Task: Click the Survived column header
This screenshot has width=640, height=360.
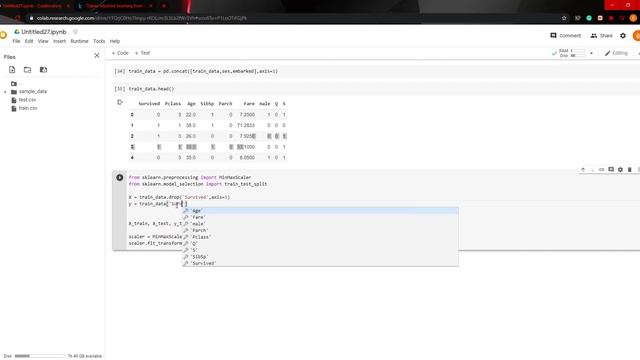Action: (149, 104)
